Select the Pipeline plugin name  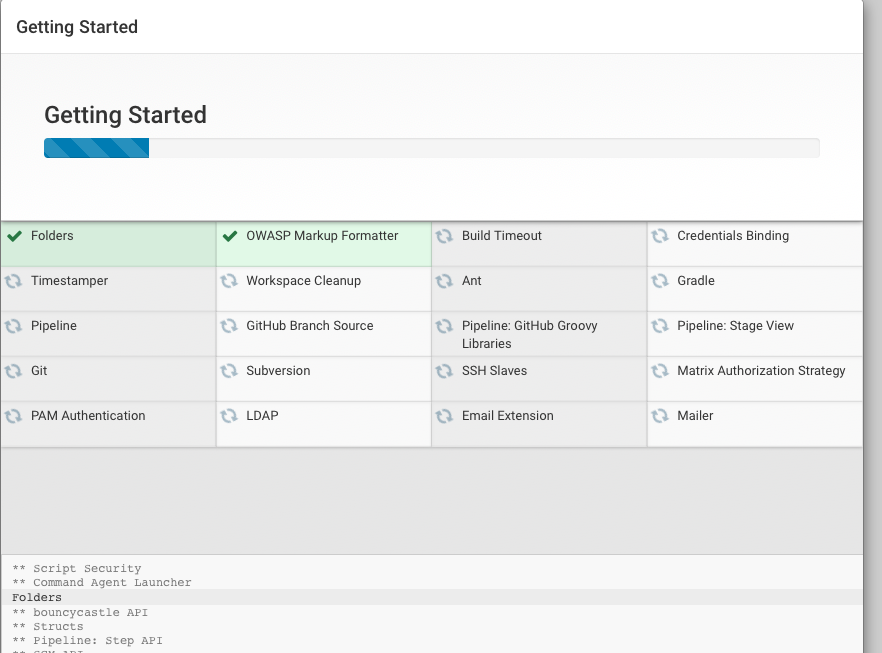54,326
